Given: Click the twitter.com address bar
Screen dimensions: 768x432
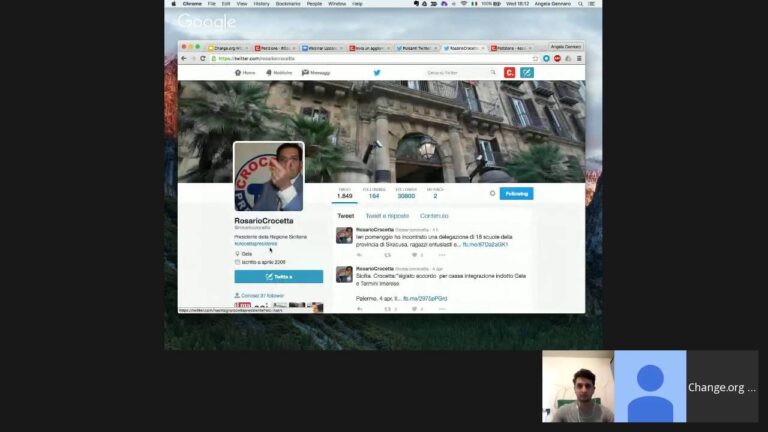Looking at the screenshot, I should pyautogui.click(x=372, y=58).
